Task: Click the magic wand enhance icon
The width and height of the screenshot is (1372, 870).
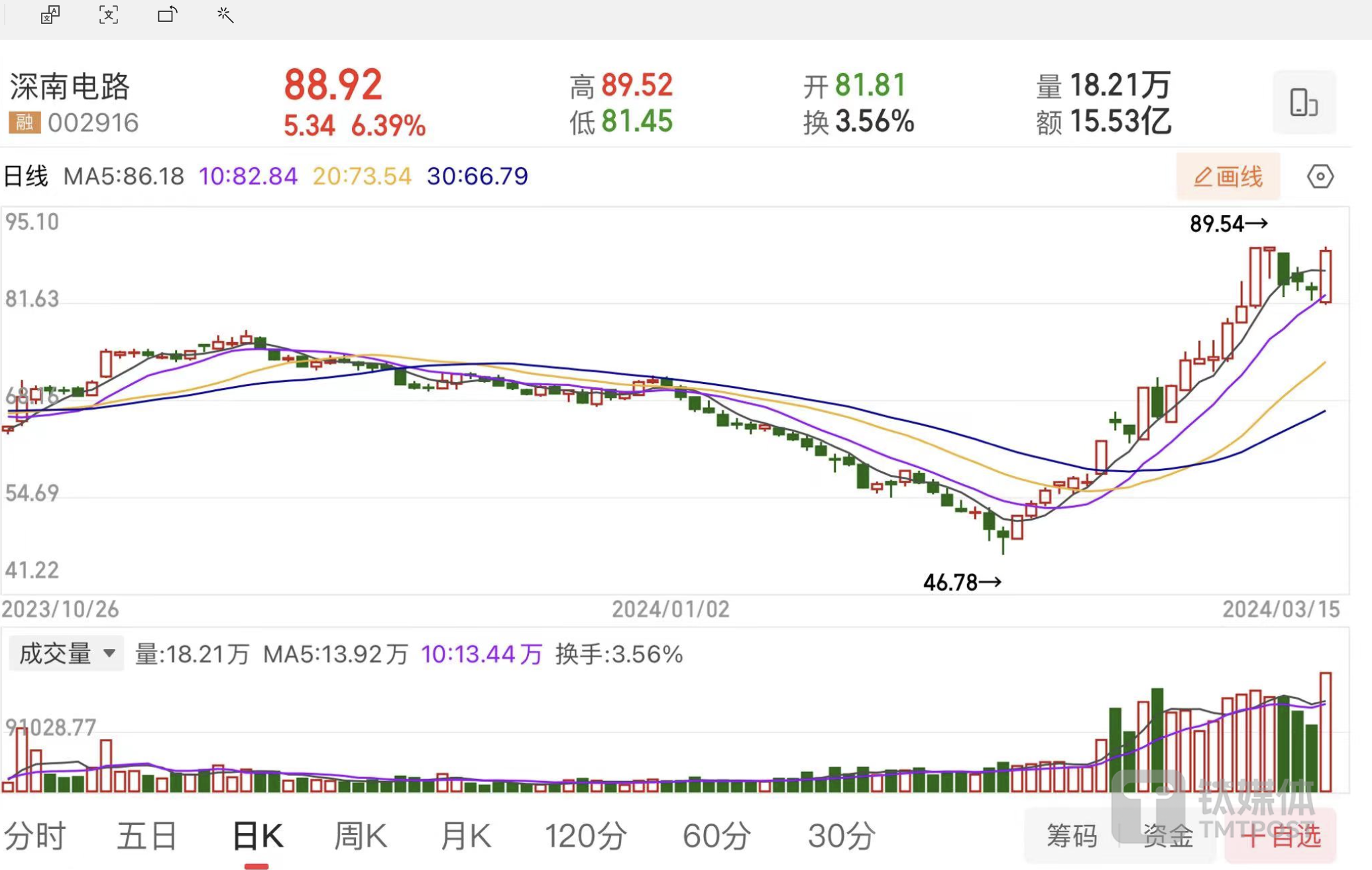Action: coord(225,15)
